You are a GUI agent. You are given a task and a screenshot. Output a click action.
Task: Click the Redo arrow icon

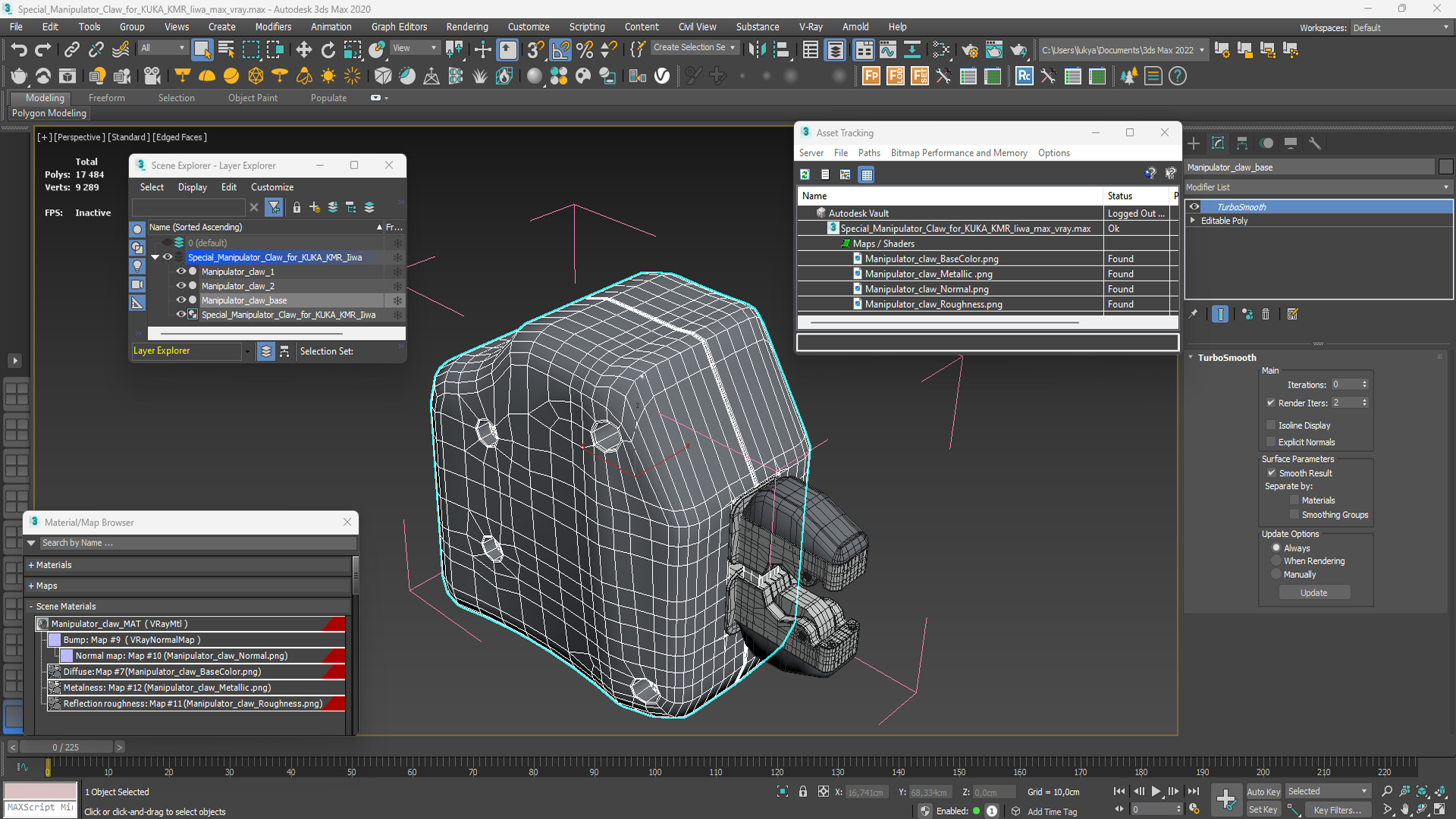click(x=43, y=50)
